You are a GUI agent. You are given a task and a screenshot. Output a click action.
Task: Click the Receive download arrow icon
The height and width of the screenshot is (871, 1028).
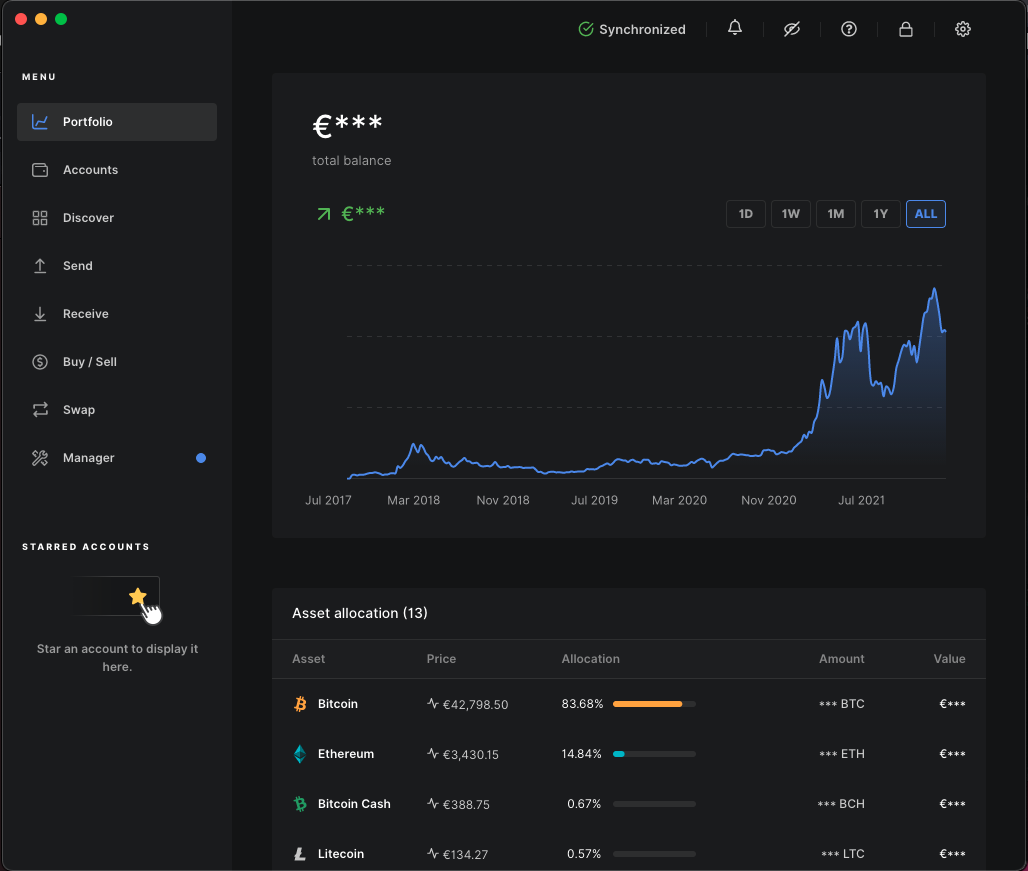[x=40, y=314]
